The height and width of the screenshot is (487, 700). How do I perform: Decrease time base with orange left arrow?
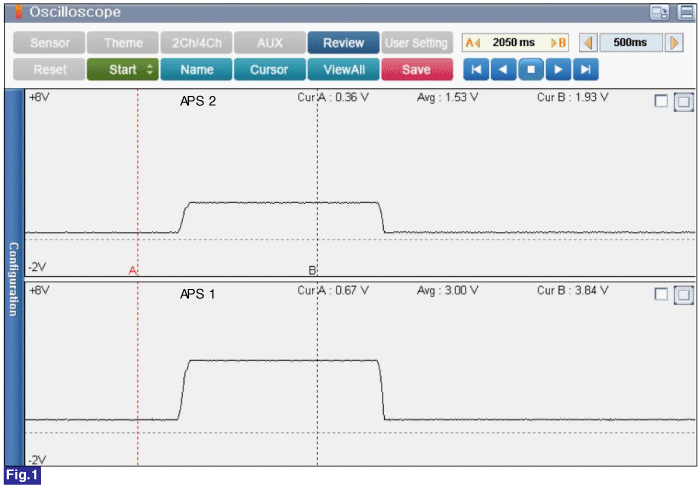pyautogui.click(x=588, y=43)
